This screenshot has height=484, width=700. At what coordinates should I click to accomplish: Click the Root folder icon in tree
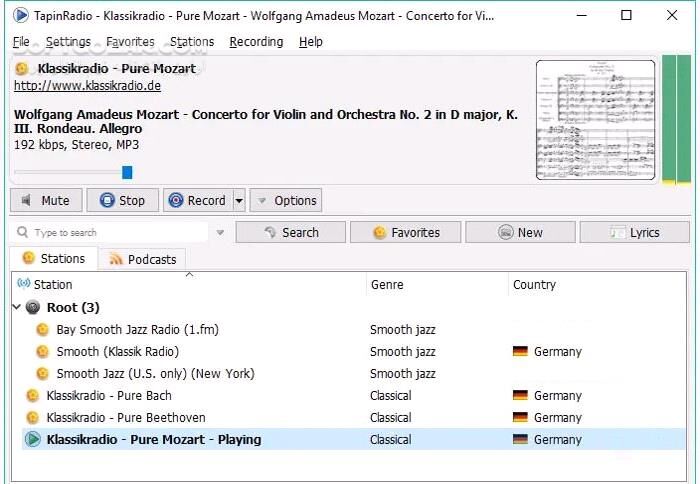pos(33,307)
